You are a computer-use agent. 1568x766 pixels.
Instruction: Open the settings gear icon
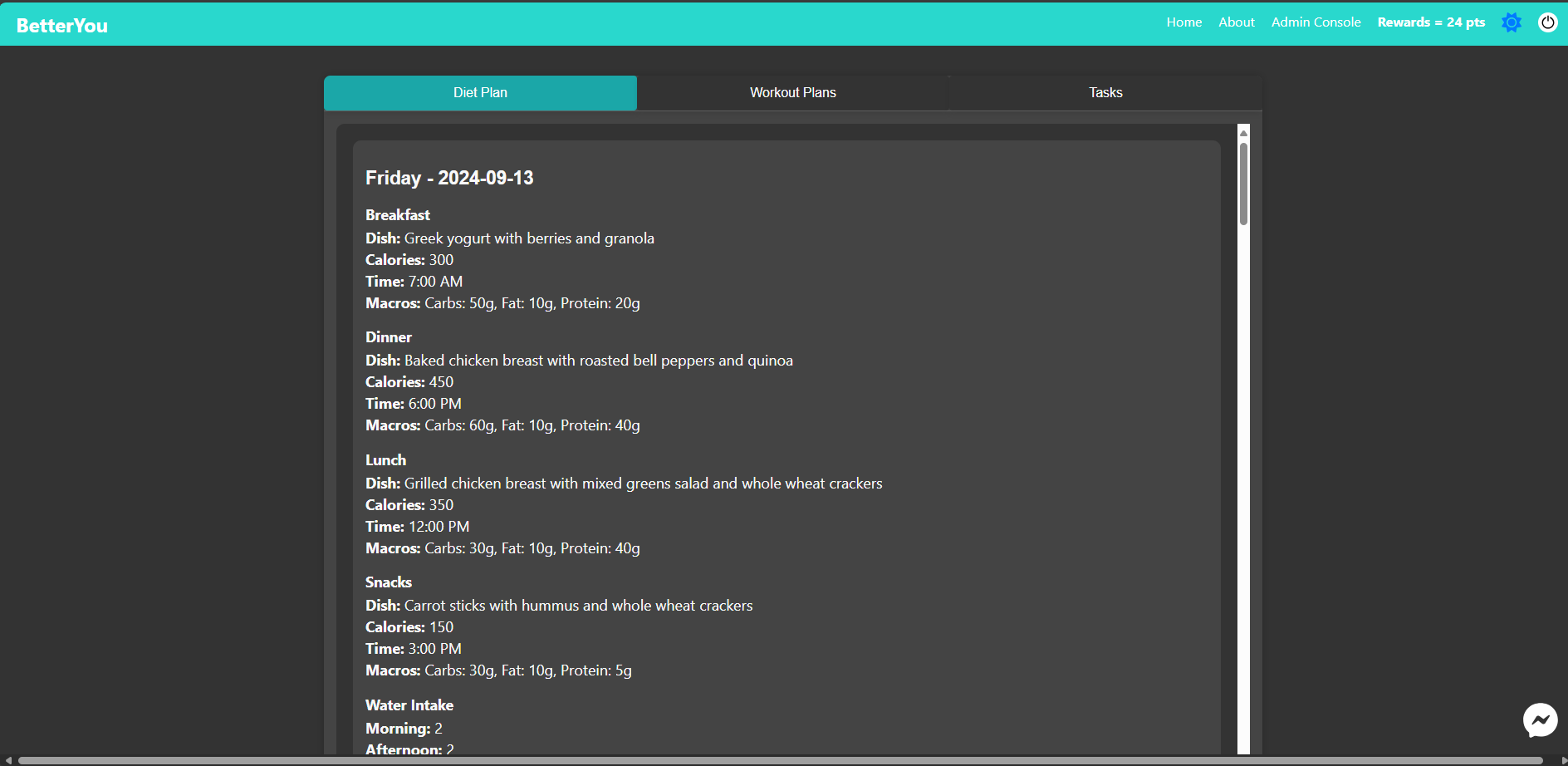coord(1512,22)
